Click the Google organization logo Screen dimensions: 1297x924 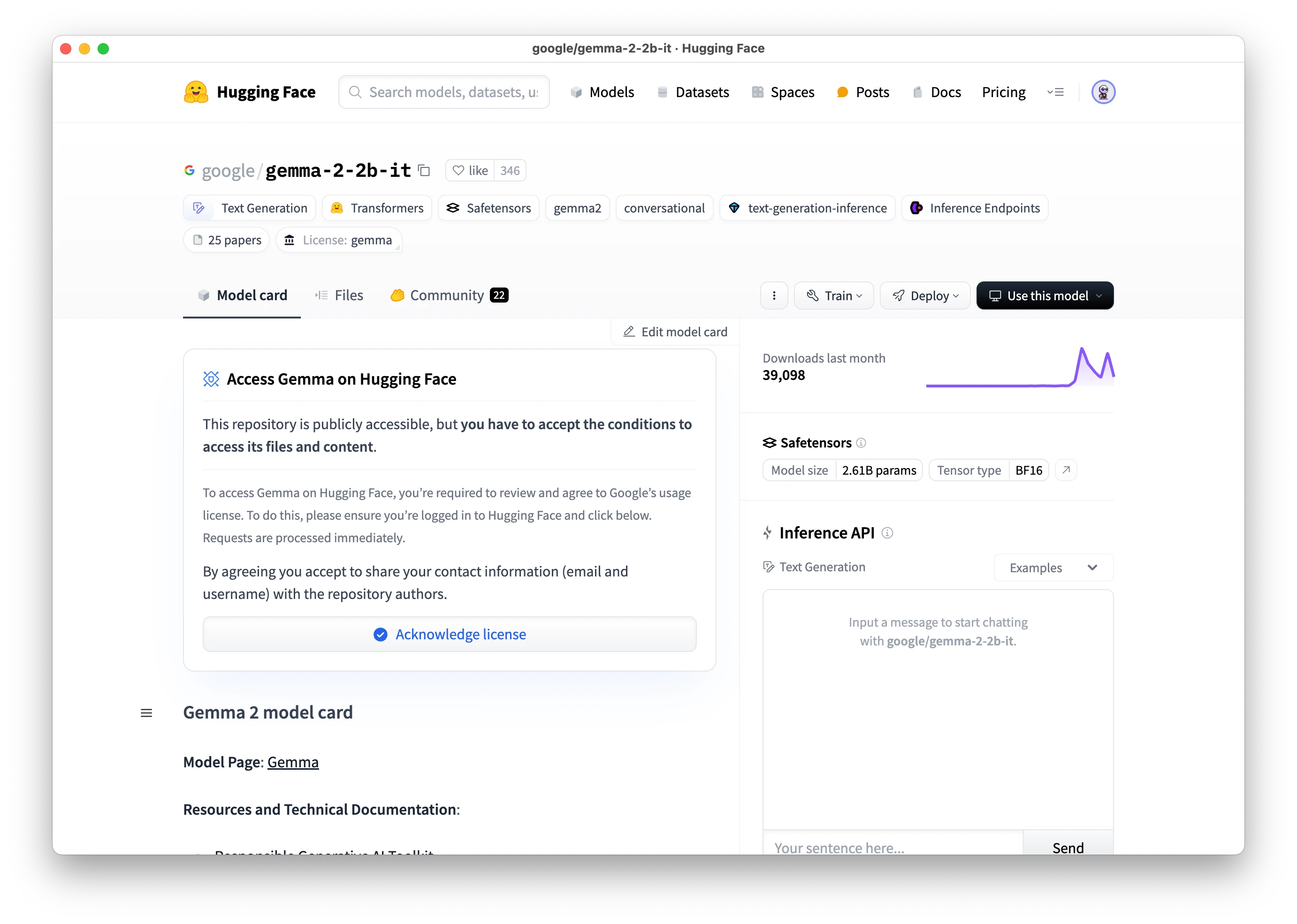(190, 170)
